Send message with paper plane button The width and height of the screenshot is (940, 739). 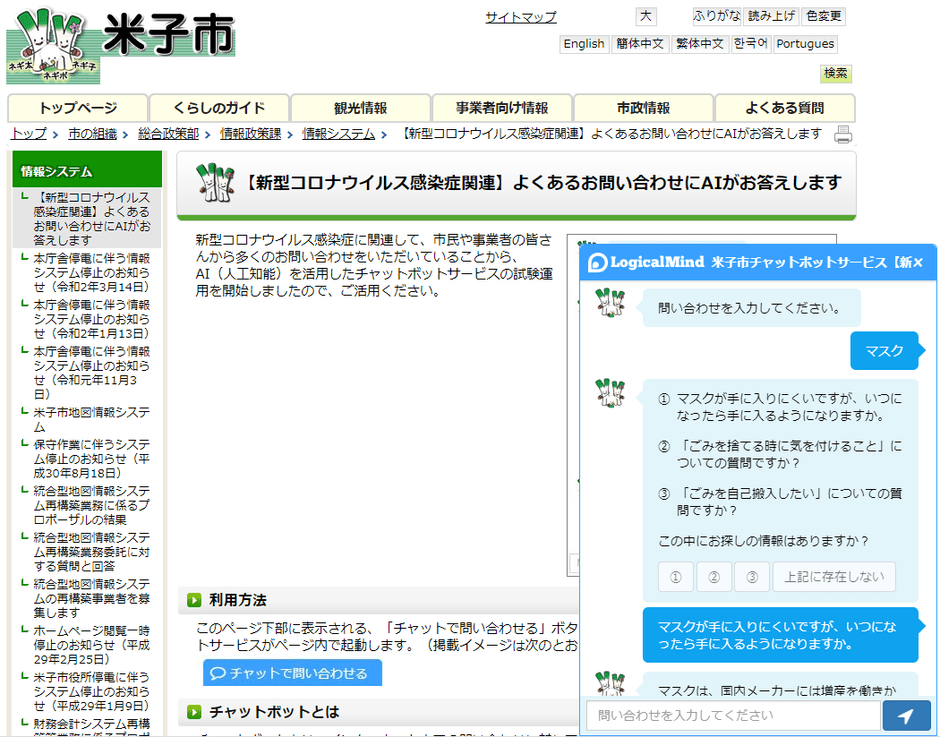coord(906,716)
